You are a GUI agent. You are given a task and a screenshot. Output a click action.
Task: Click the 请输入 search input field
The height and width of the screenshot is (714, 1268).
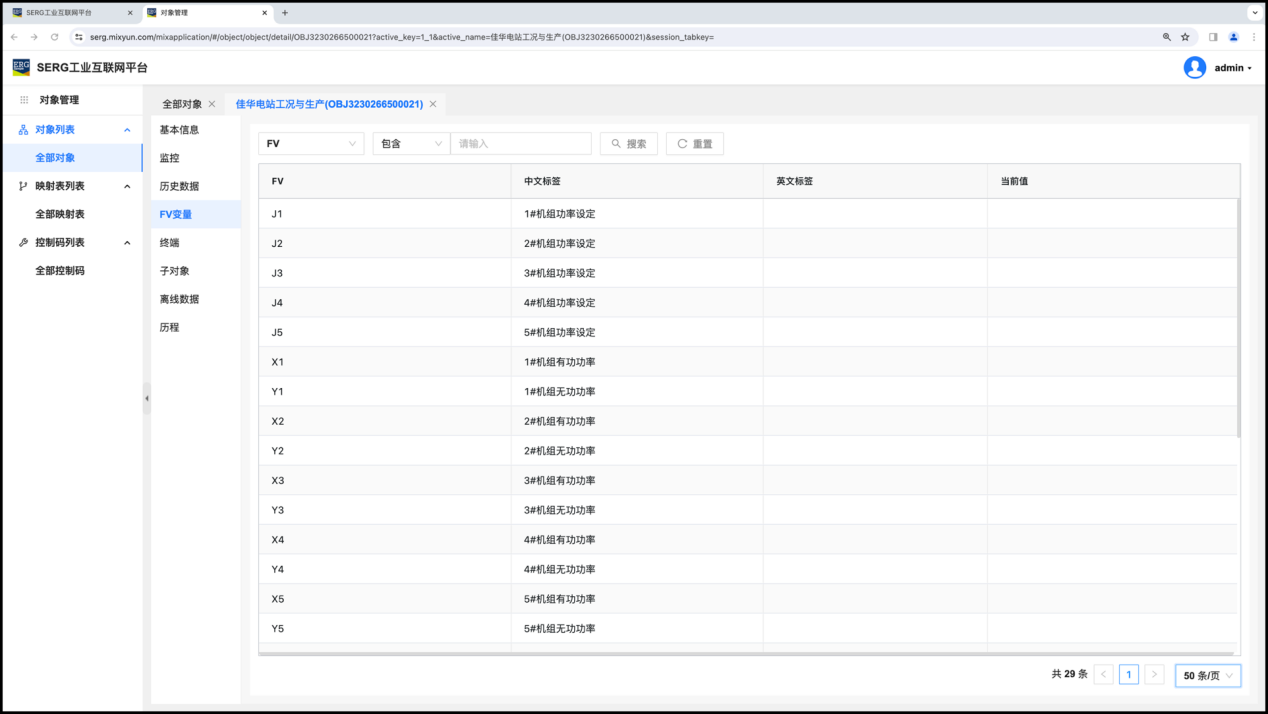(520, 144)
